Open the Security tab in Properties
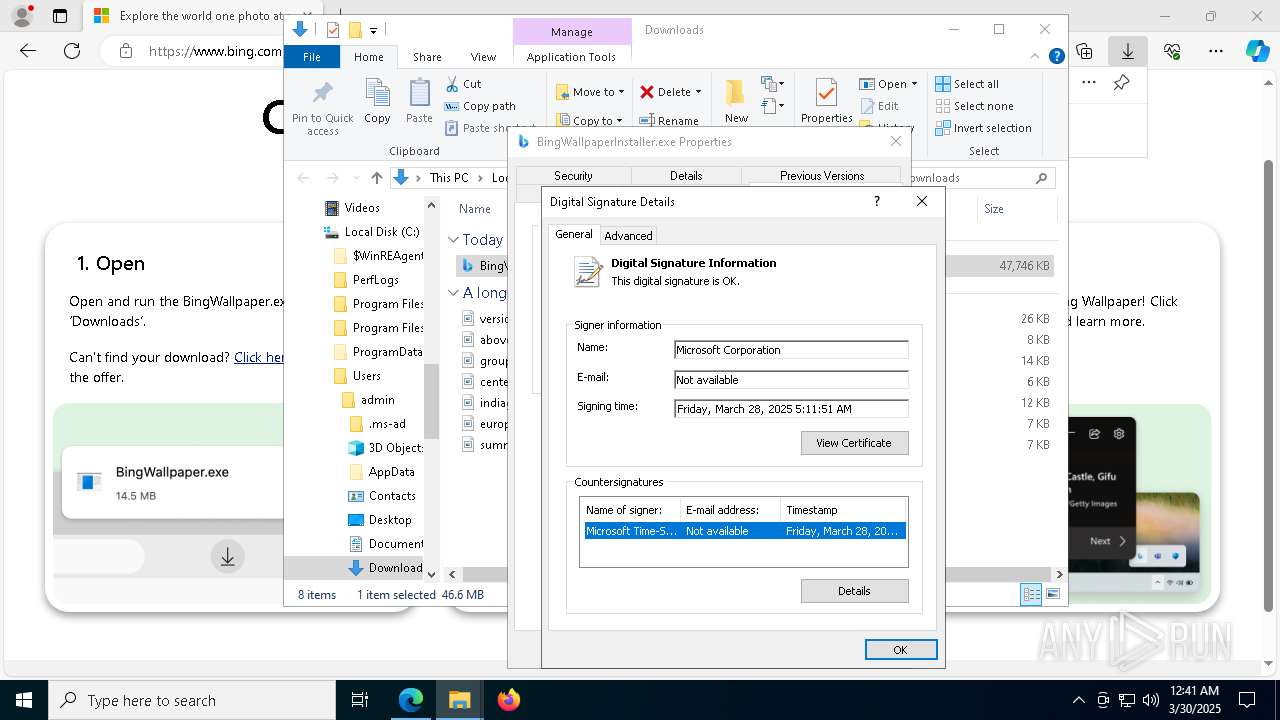This screenshot has height=720, width=1280. click(573, 176)
